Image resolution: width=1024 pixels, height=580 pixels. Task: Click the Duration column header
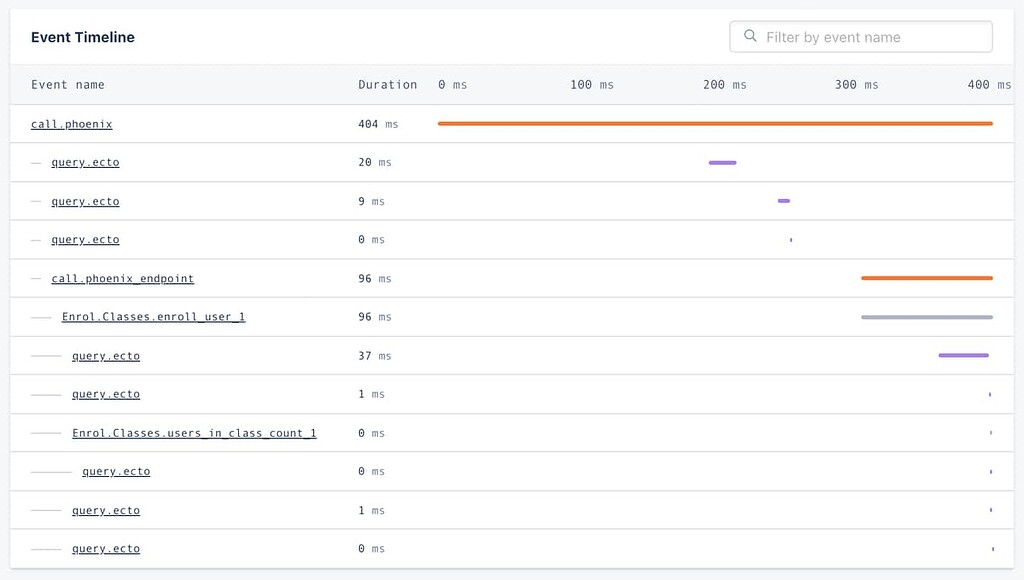tap(387, 85)
